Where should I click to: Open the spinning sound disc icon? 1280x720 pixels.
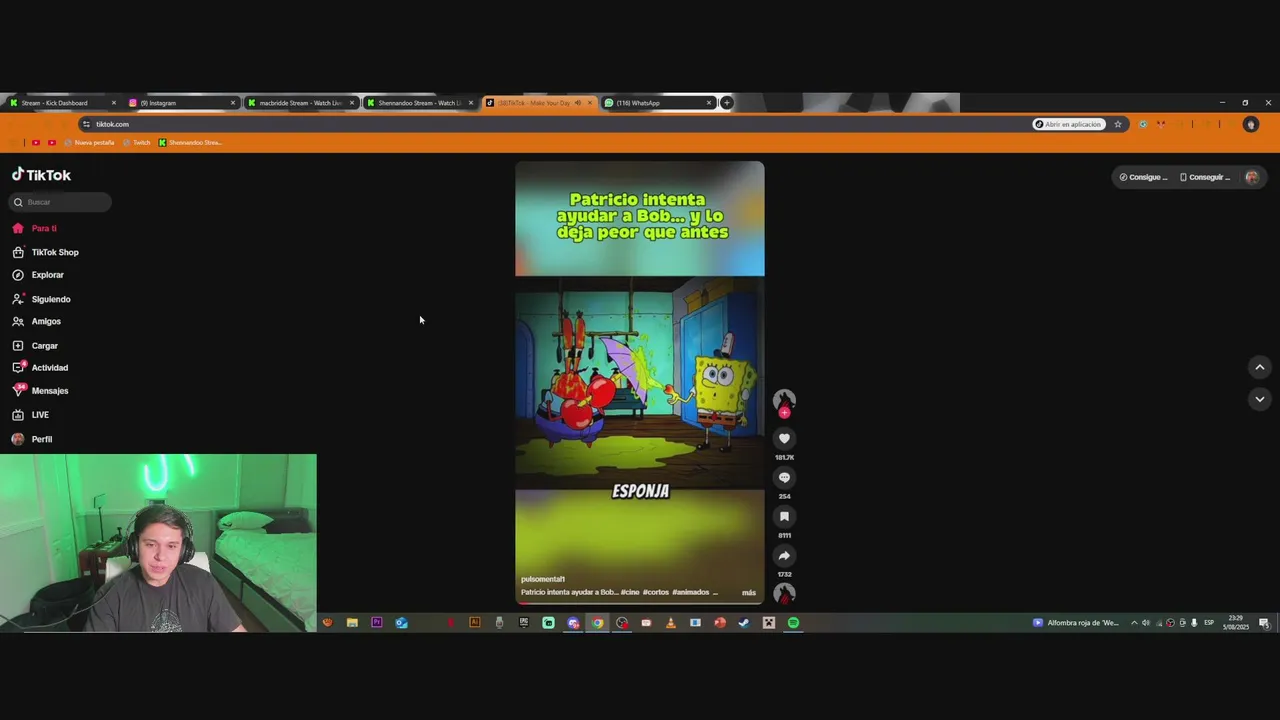(784, 594)
